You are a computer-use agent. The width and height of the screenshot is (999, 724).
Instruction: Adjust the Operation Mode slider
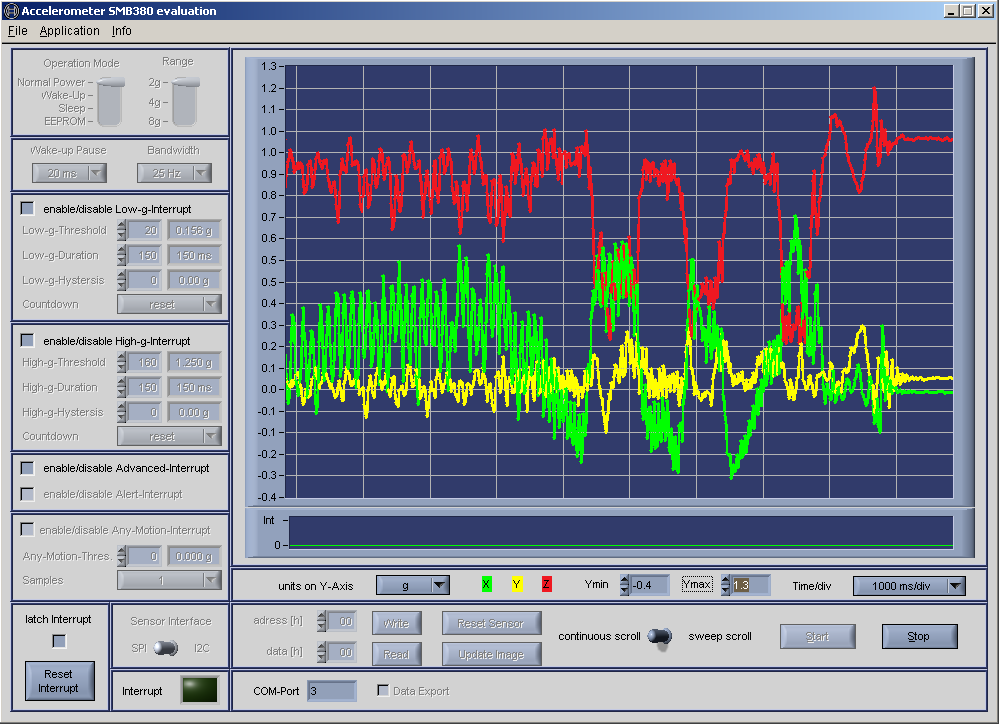[x=110, y=101]
